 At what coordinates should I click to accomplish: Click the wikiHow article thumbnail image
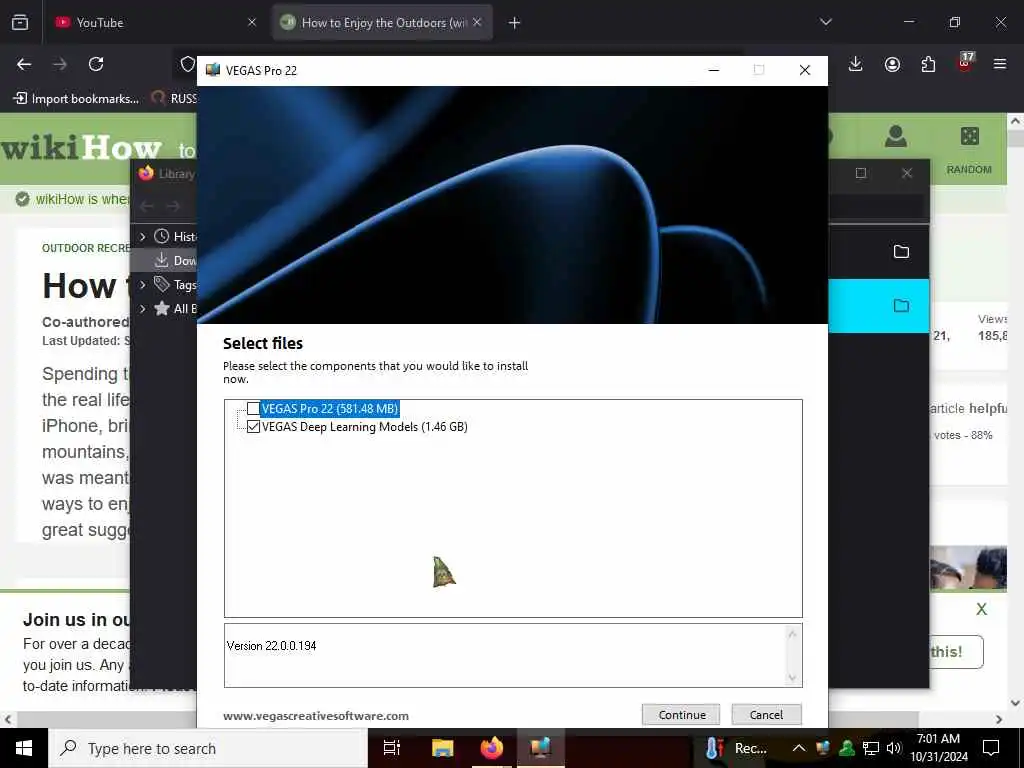pos(968,568)
